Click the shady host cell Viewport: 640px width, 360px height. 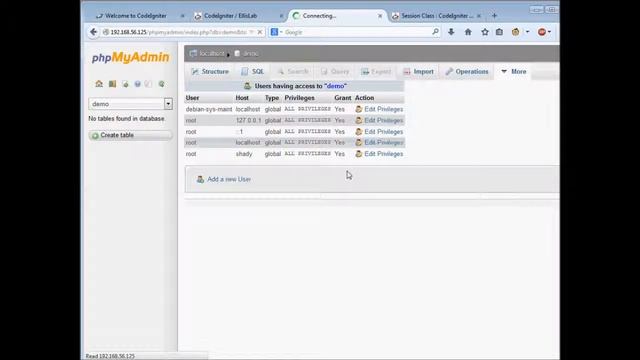click(x=244, y=154)
